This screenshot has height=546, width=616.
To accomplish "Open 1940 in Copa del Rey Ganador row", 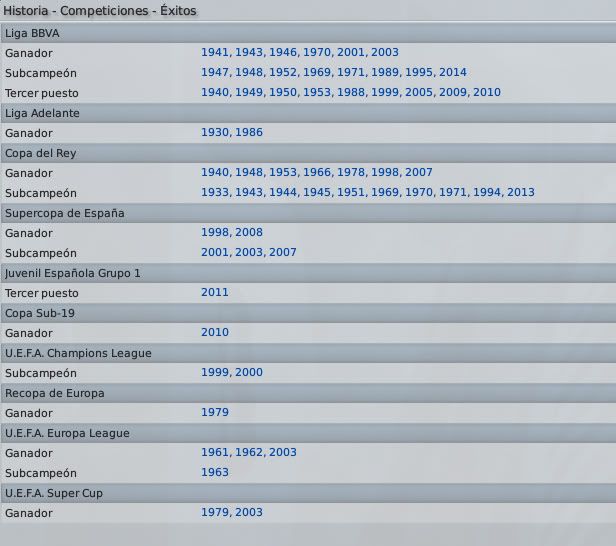I will click(215, 172).
